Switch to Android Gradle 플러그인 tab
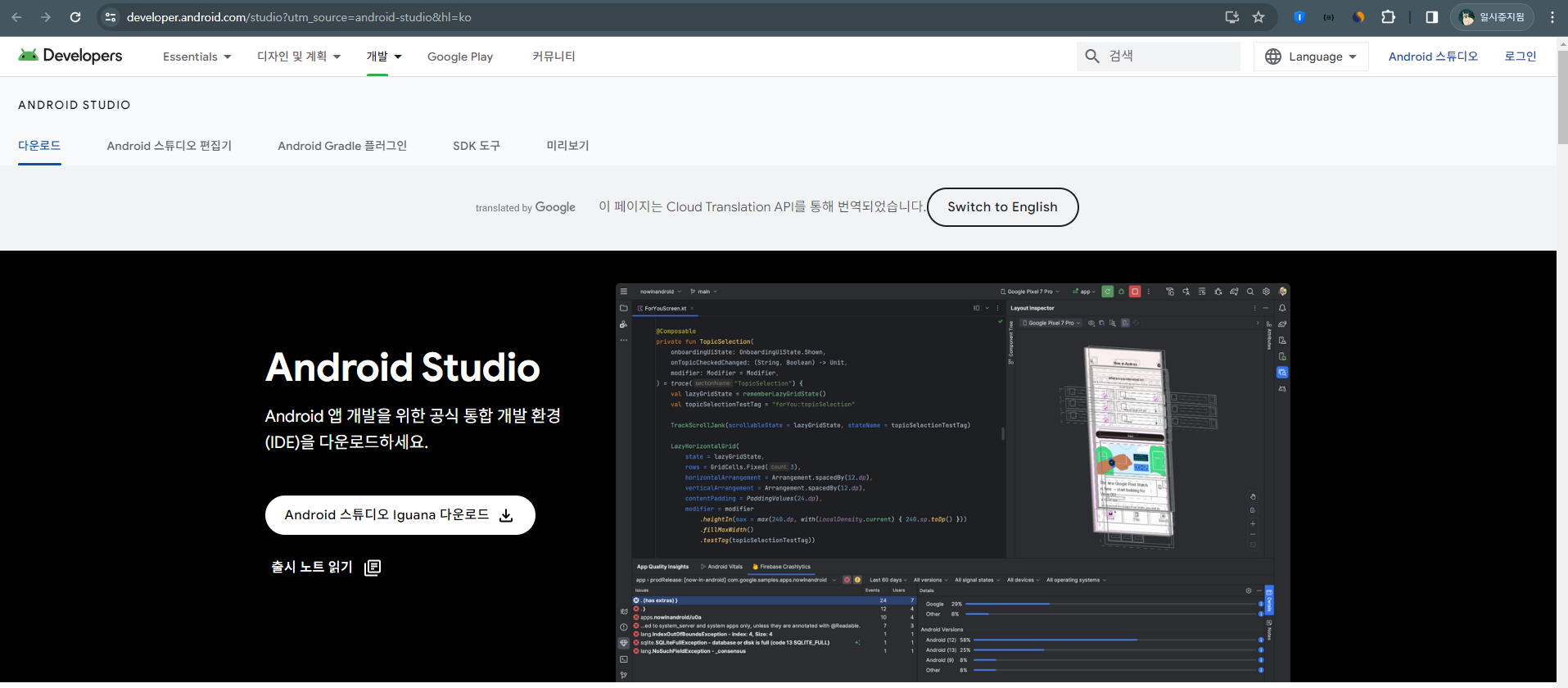The width and height of the screenshot is (1568, 688). [342, 146]
